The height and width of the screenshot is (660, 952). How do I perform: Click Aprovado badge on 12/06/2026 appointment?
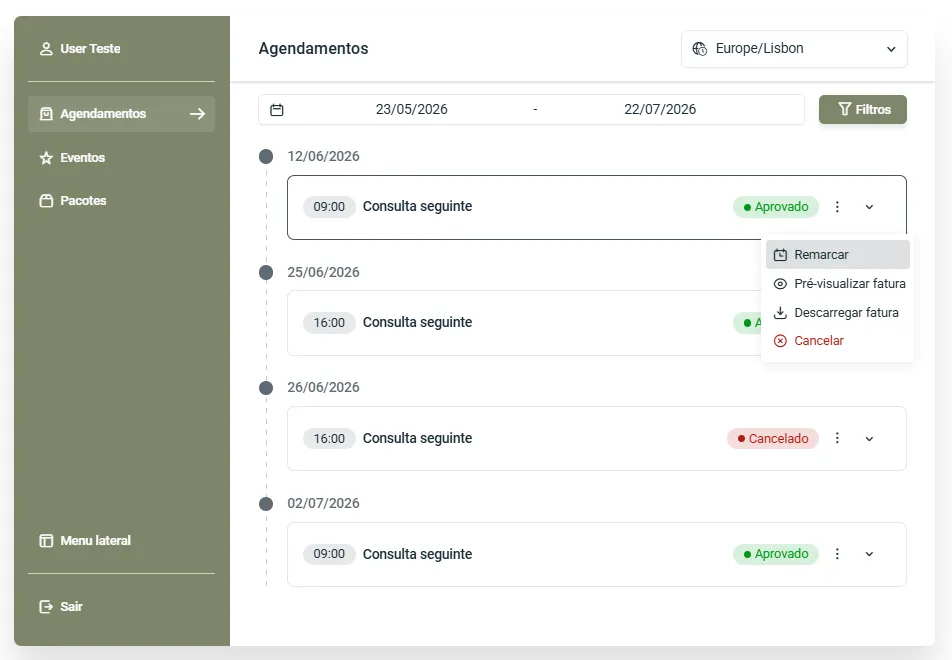tap(776, 207)
